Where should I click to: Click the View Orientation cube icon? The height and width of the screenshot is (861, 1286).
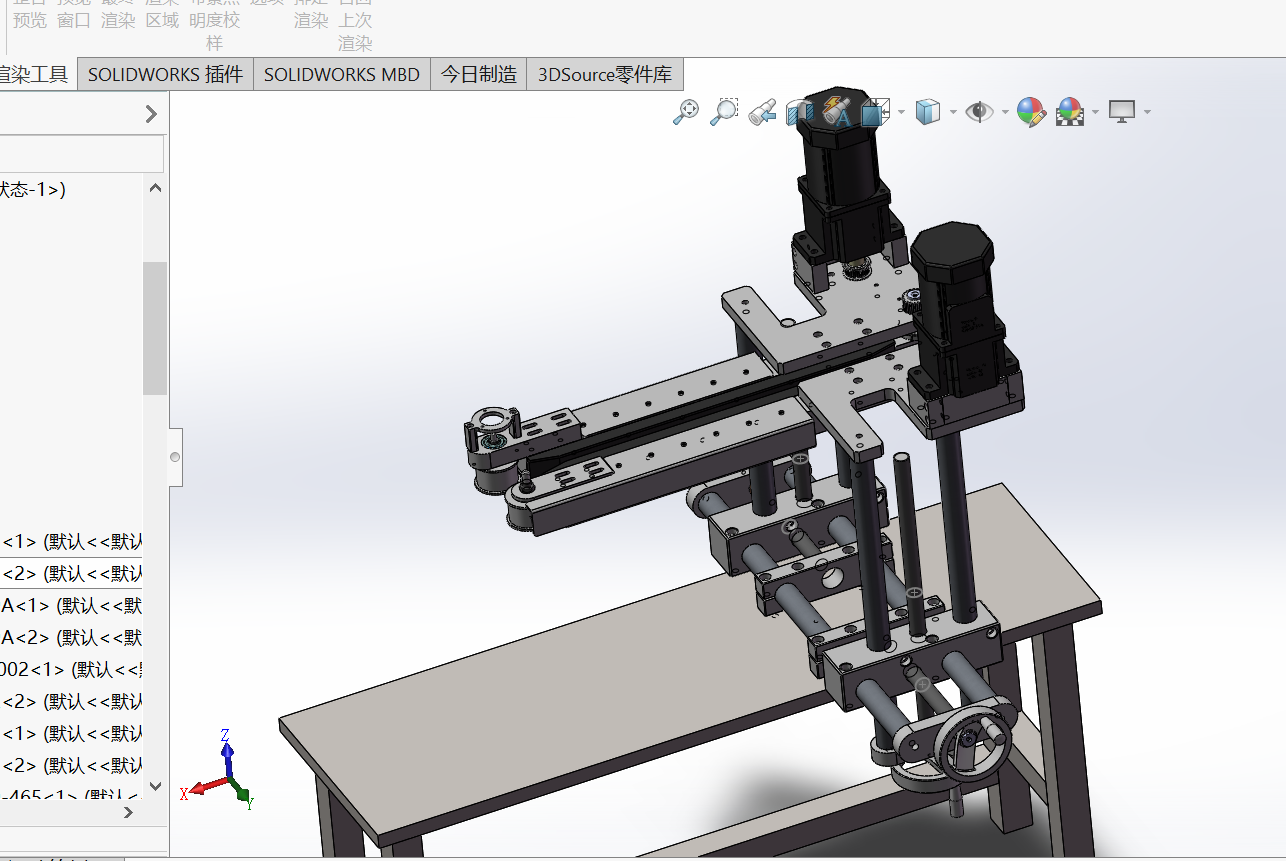[875, 112]
